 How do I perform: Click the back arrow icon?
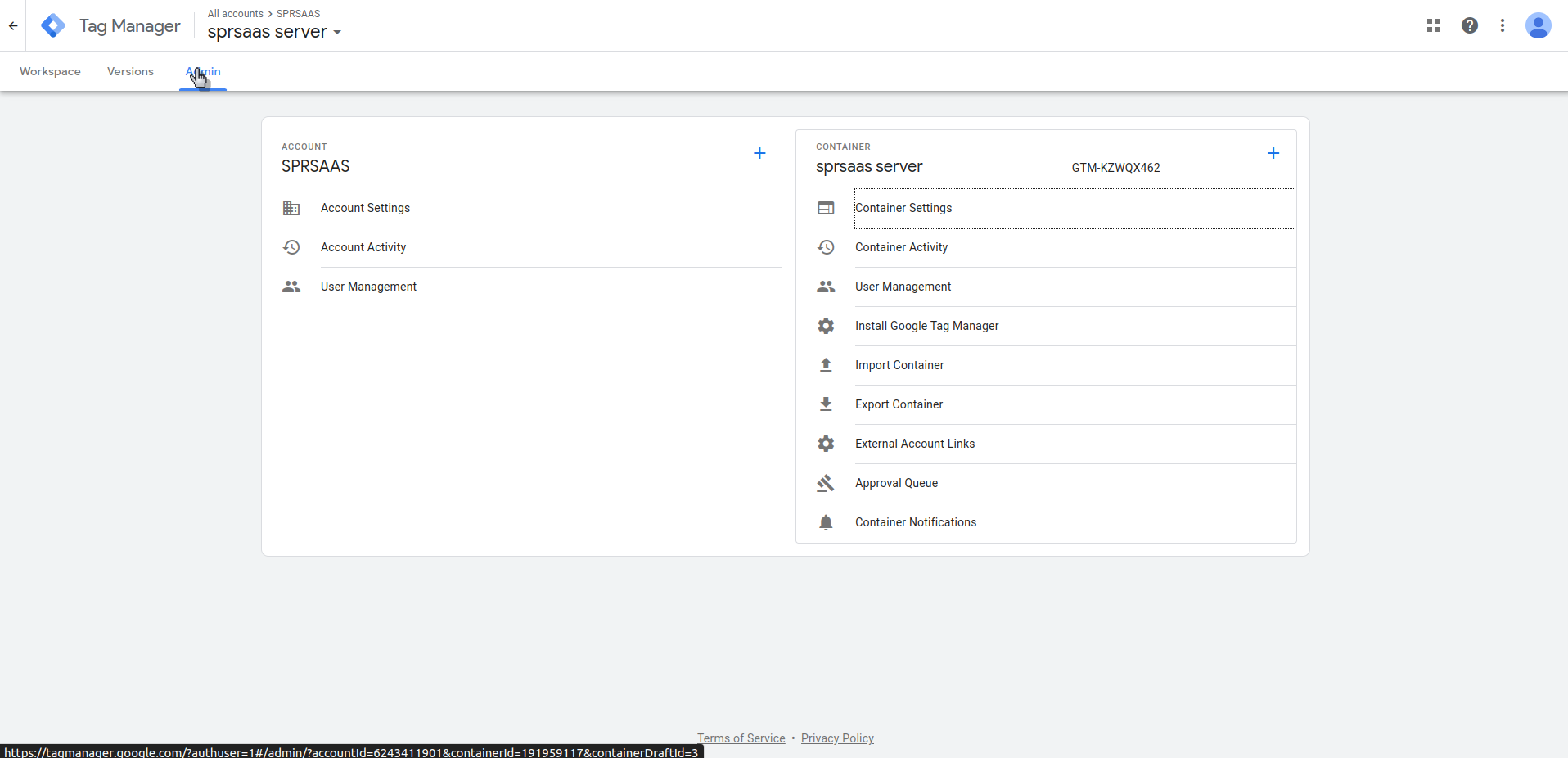(13, 26)
